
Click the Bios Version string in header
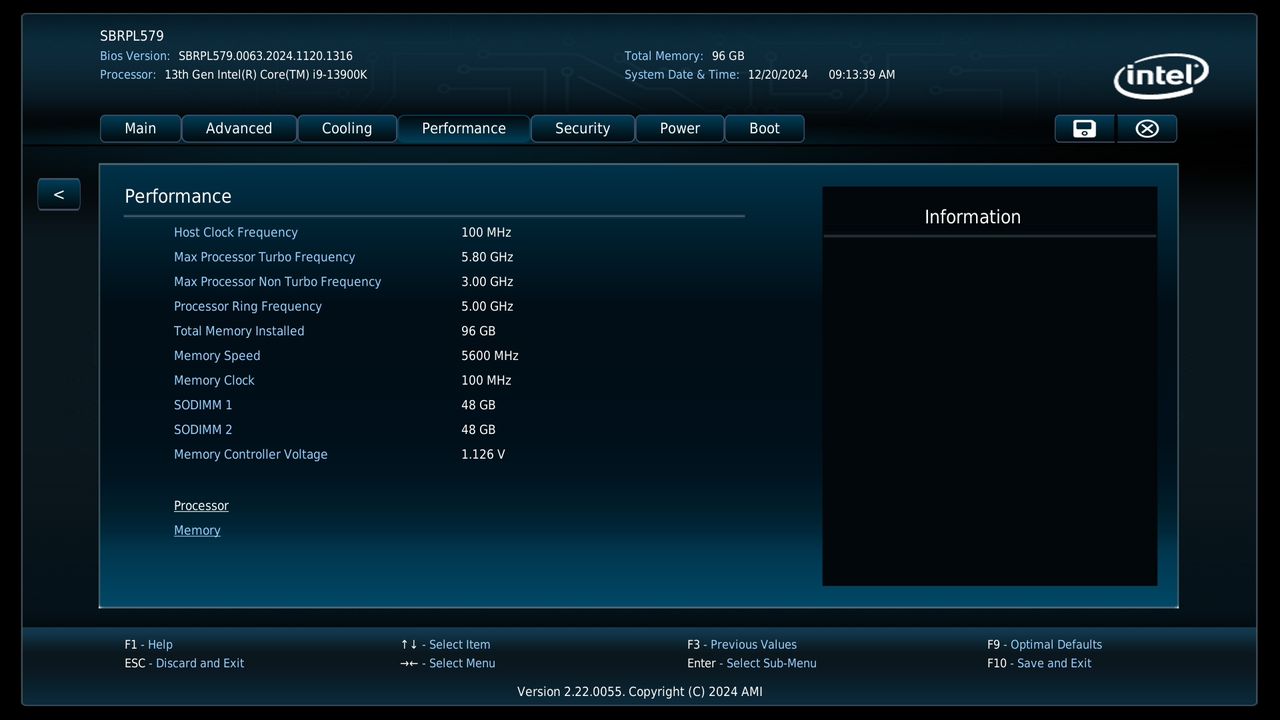[x=265, y=56]
